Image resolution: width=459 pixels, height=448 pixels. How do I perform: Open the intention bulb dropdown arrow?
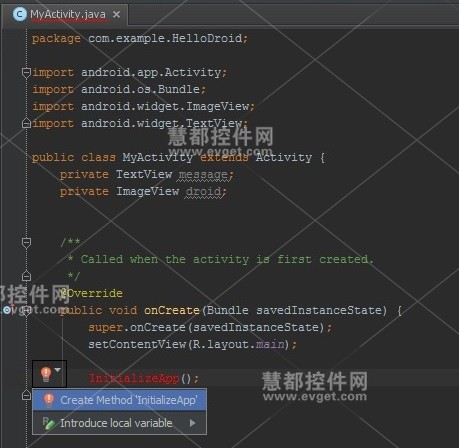(58, 370)
